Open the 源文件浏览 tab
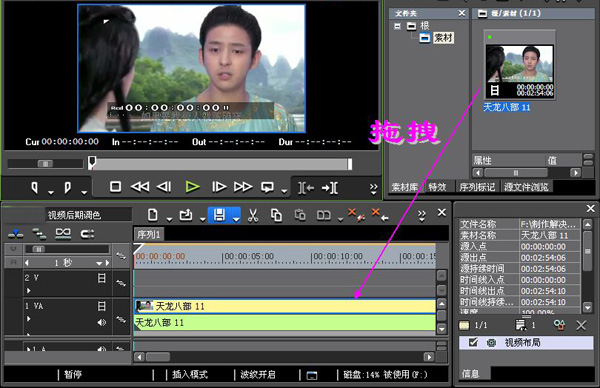Screen dimensions: 600x388 [526, 187]
